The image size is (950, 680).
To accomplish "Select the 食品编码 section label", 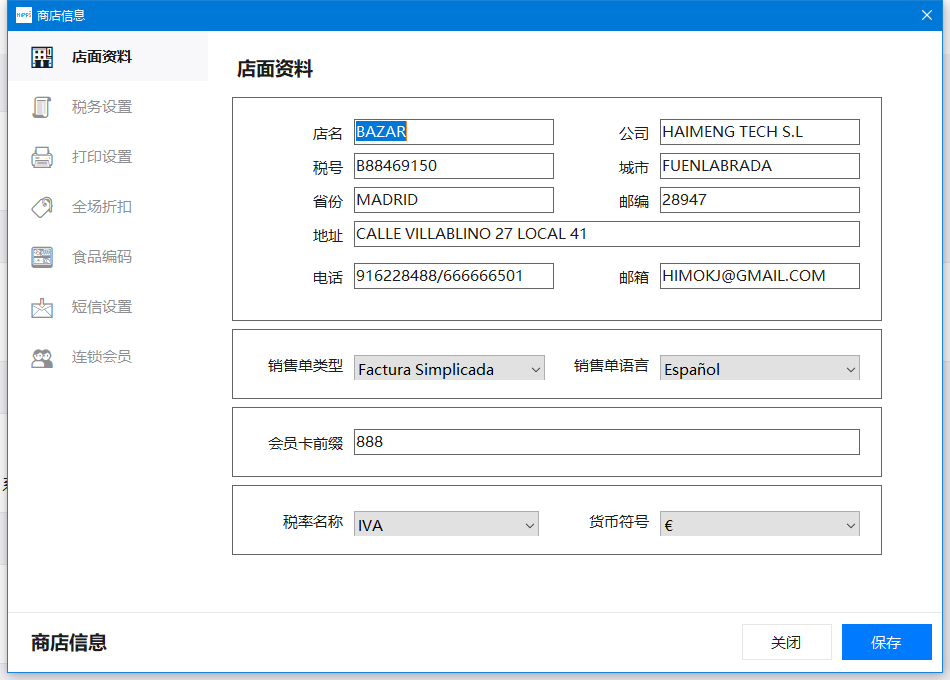I will coord(102,257).
